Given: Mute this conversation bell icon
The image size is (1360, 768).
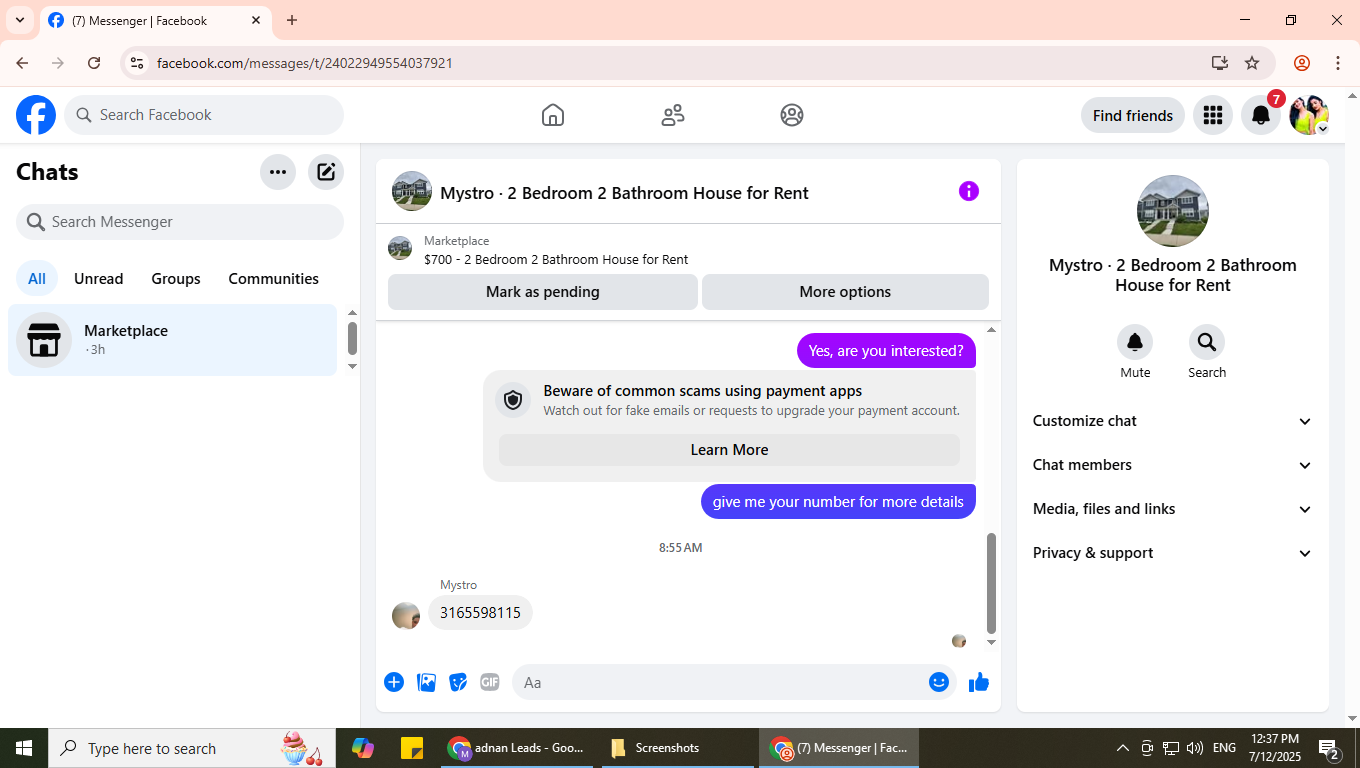Looking at the screenshot, I should click(1135, 342).
